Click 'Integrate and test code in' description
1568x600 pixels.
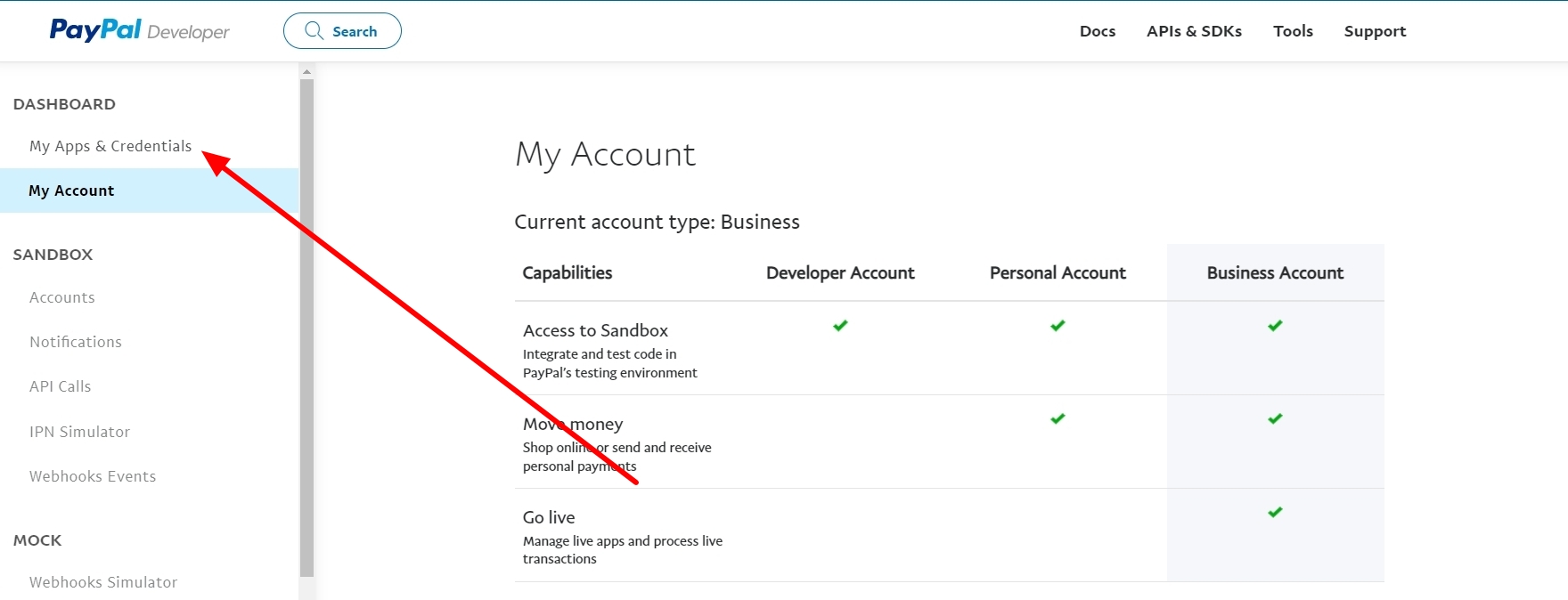click(x=600, y=354)
